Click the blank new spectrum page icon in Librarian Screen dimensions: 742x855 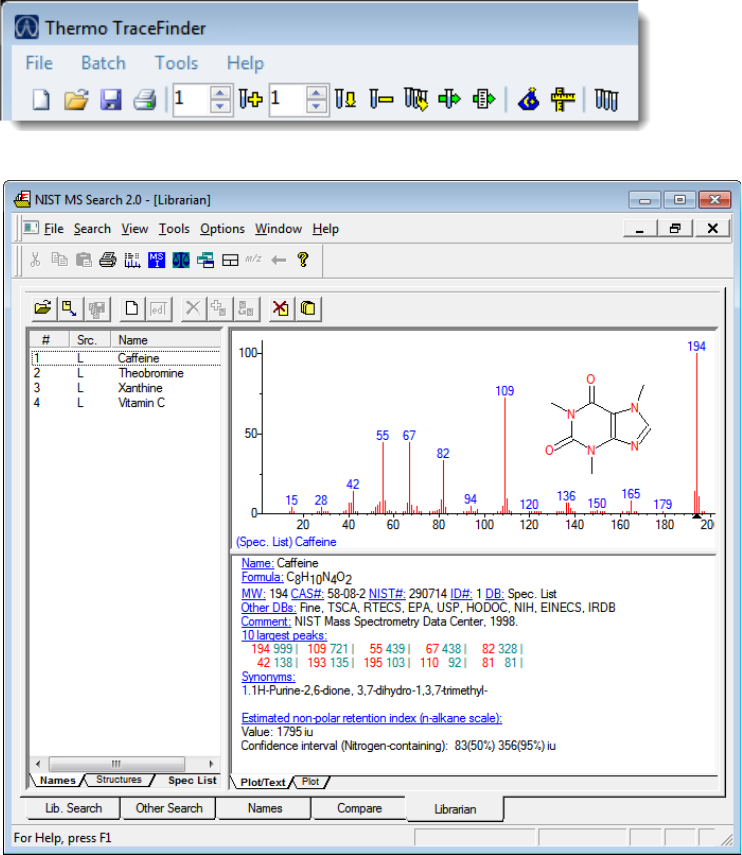131,308
